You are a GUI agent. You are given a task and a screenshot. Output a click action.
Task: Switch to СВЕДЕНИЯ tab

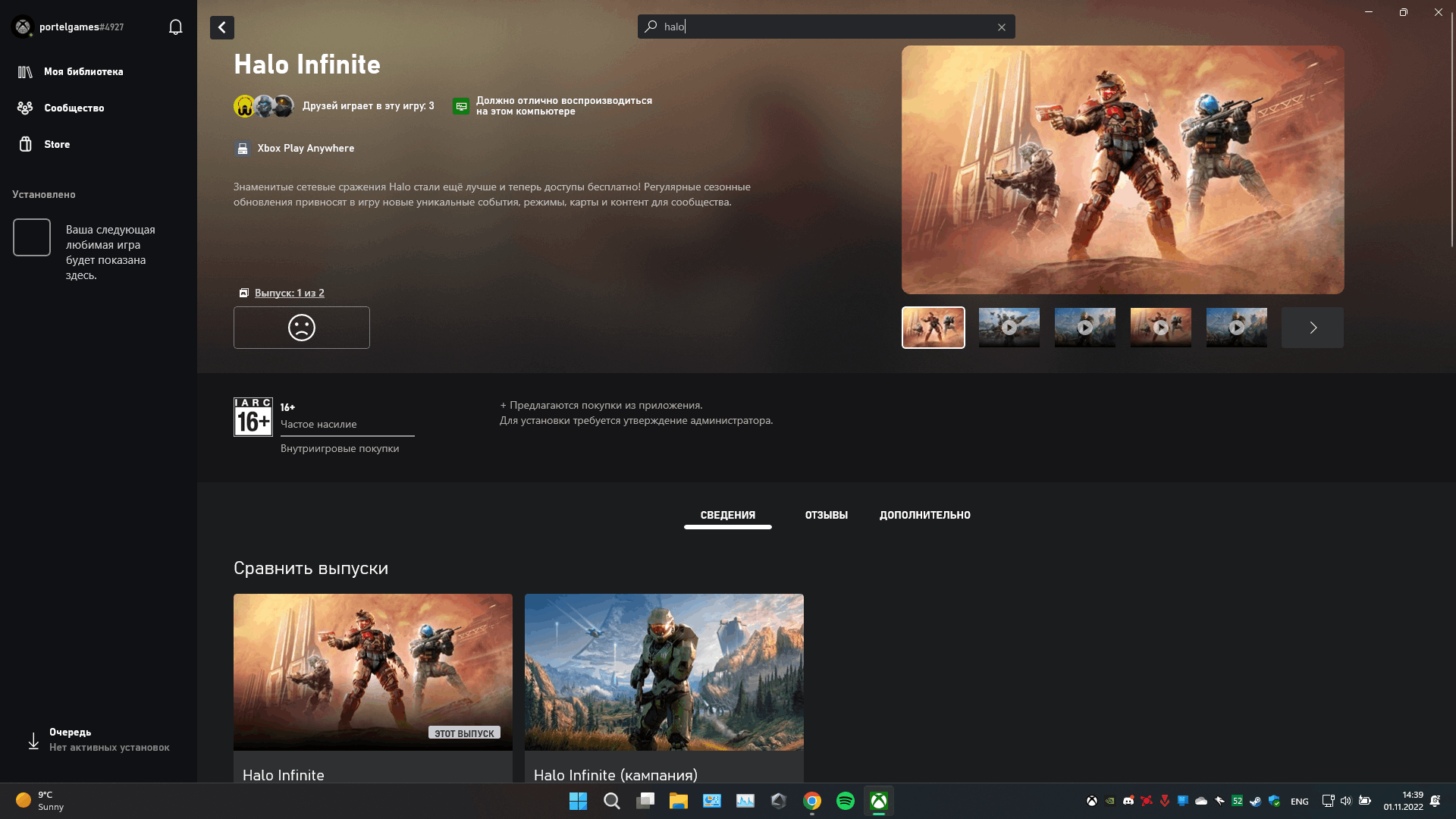727,516
